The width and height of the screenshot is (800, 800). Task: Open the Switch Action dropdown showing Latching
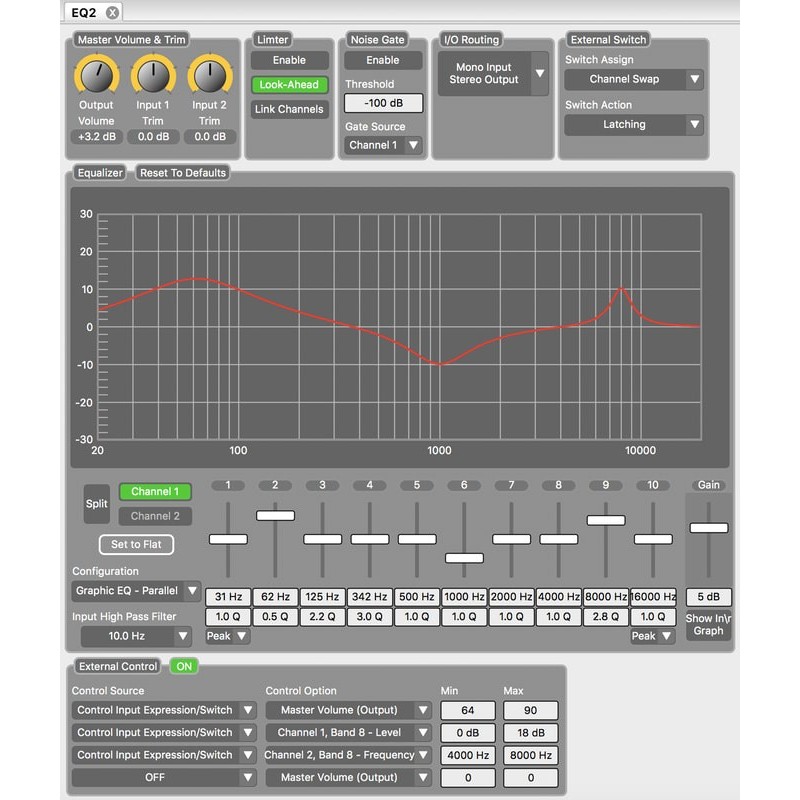[x=634, y=125]
